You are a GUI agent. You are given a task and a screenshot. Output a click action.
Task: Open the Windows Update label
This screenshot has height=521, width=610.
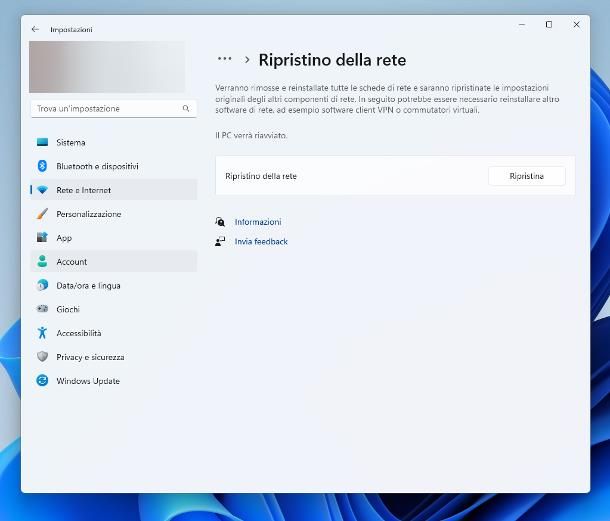[x=88, y=381]
